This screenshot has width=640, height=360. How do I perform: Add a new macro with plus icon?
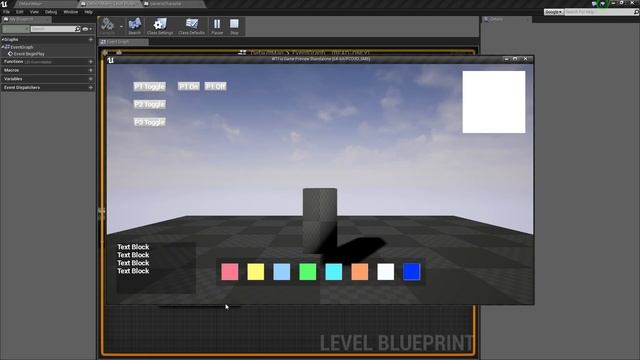pyautogui.click(x=91, y=70)
